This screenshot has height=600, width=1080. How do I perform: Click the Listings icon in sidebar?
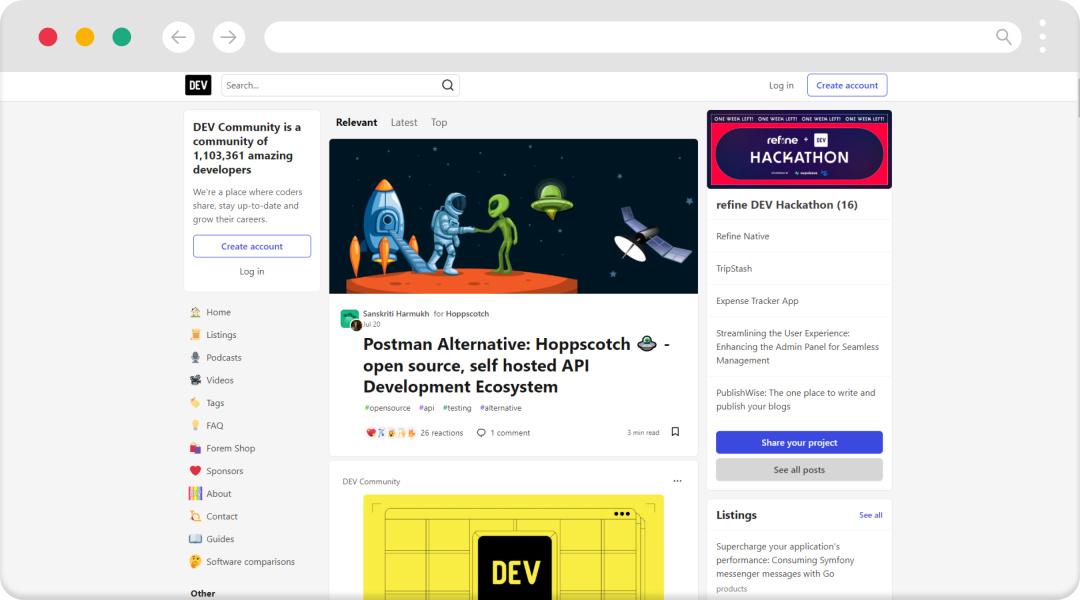coord(196,335)
